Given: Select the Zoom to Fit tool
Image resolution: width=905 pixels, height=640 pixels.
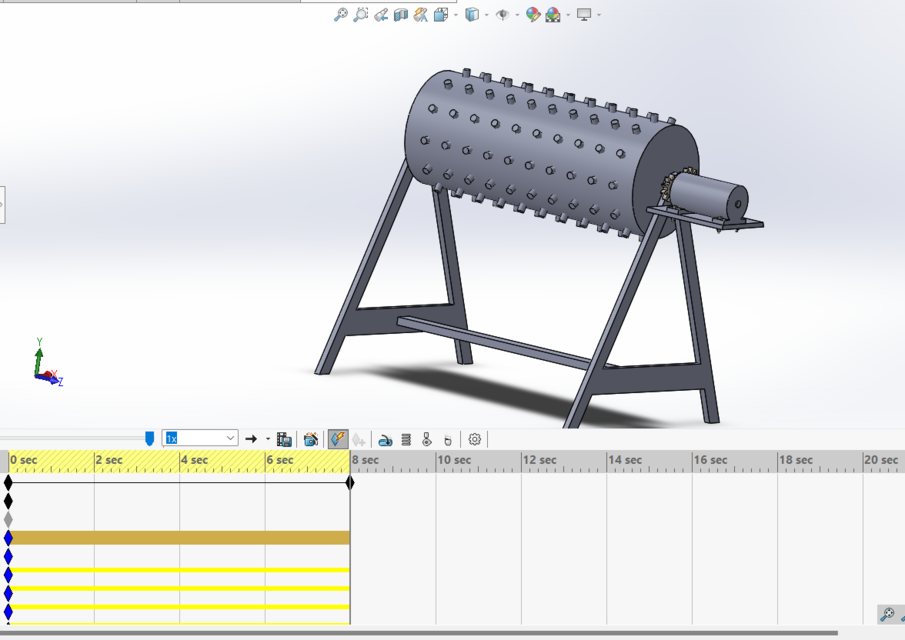Looking at the screenshot, I should tap(339, 16).
